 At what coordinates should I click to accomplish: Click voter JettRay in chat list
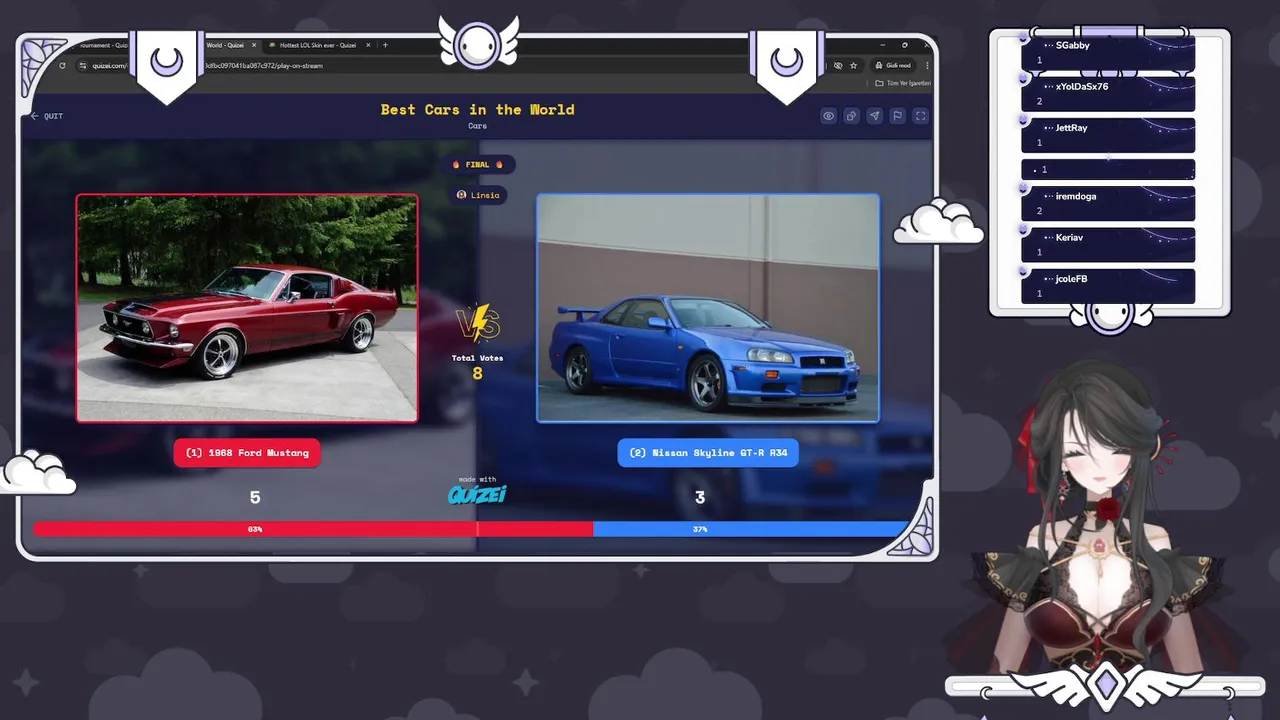click(x=1108, y=135)
